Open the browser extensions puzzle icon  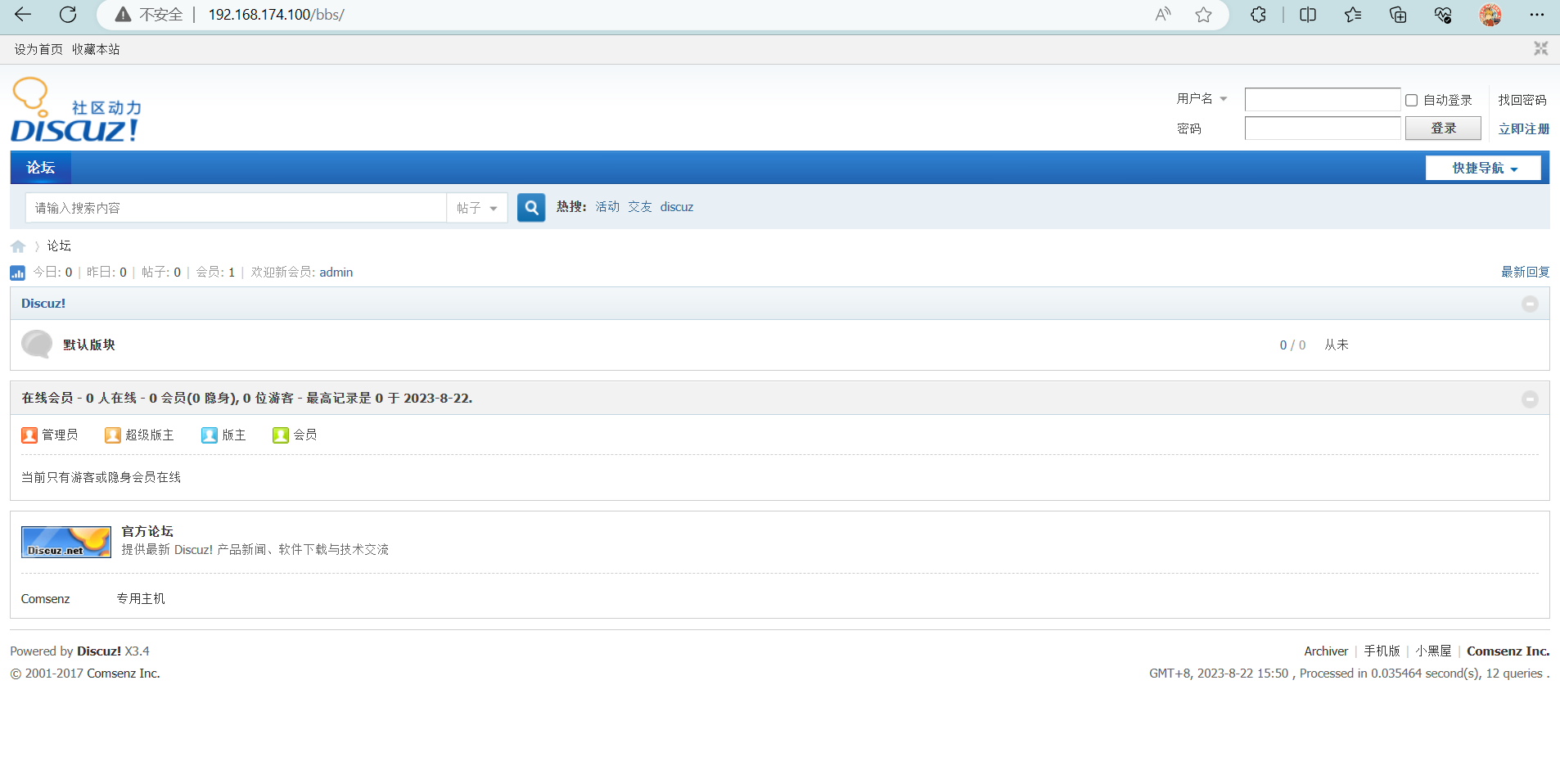(x=1259, y=15)
